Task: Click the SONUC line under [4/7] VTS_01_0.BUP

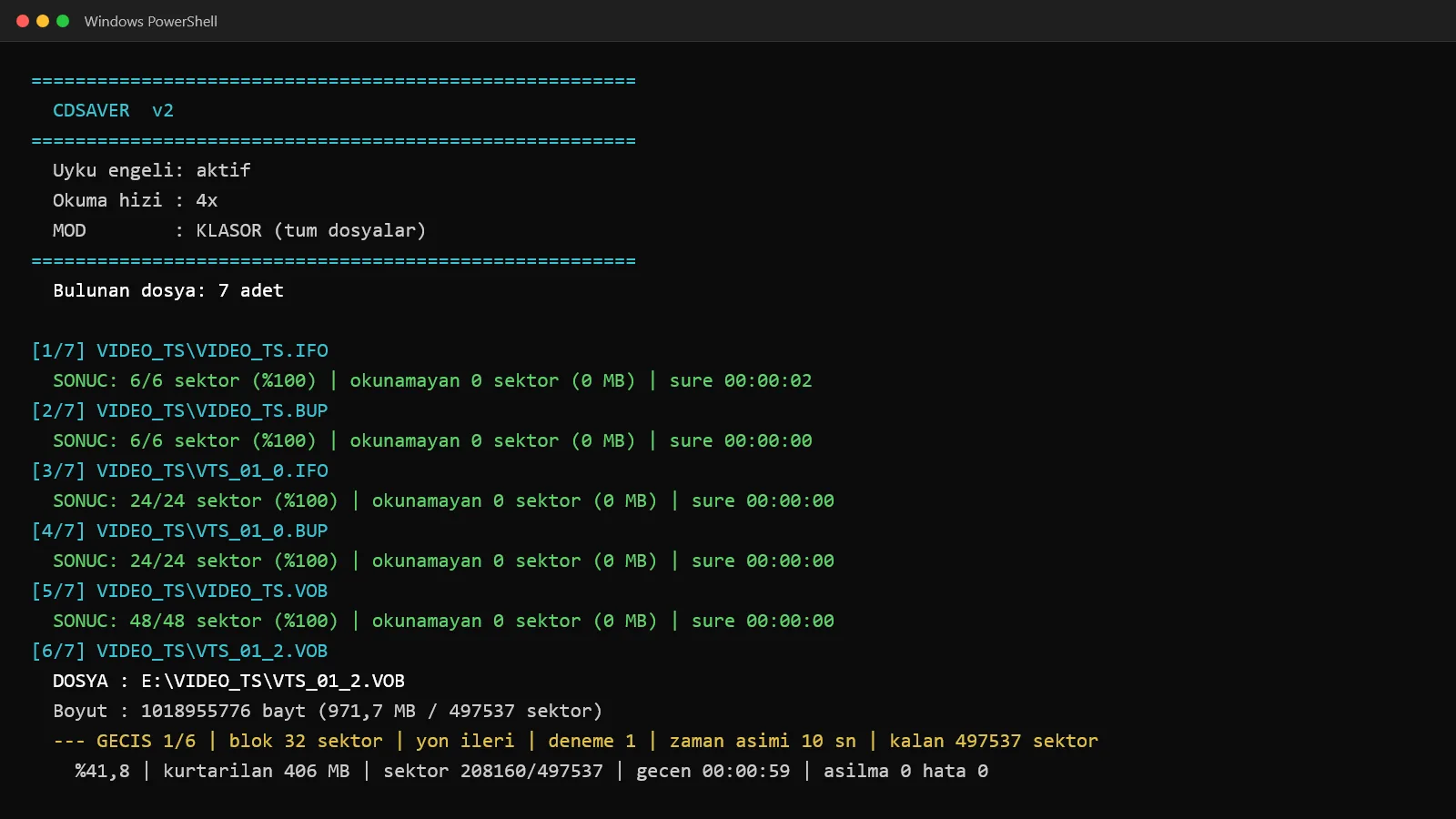Action: [443, 561]
